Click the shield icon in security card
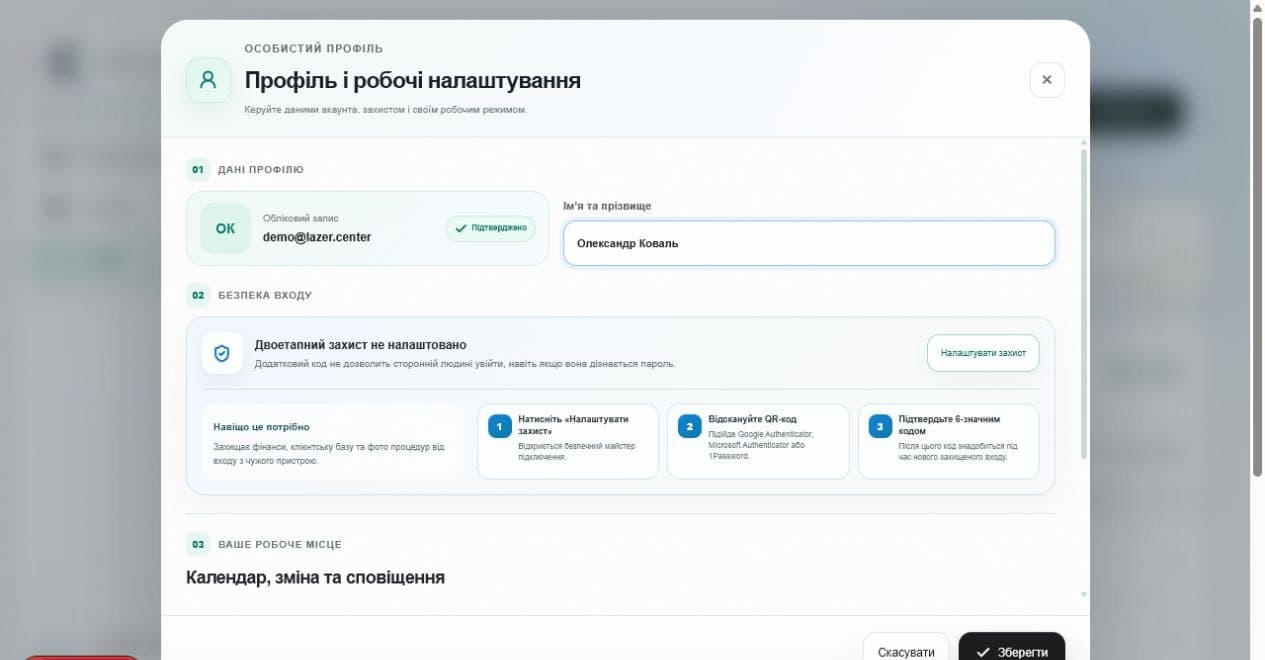The image size is (1265, 660). pos(222,353)
